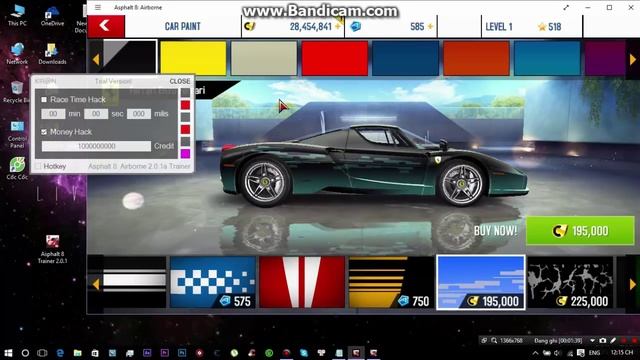Click the Credit amount field in trainer
This screenshot has width=640, height=360.
[x=96, y=146]
